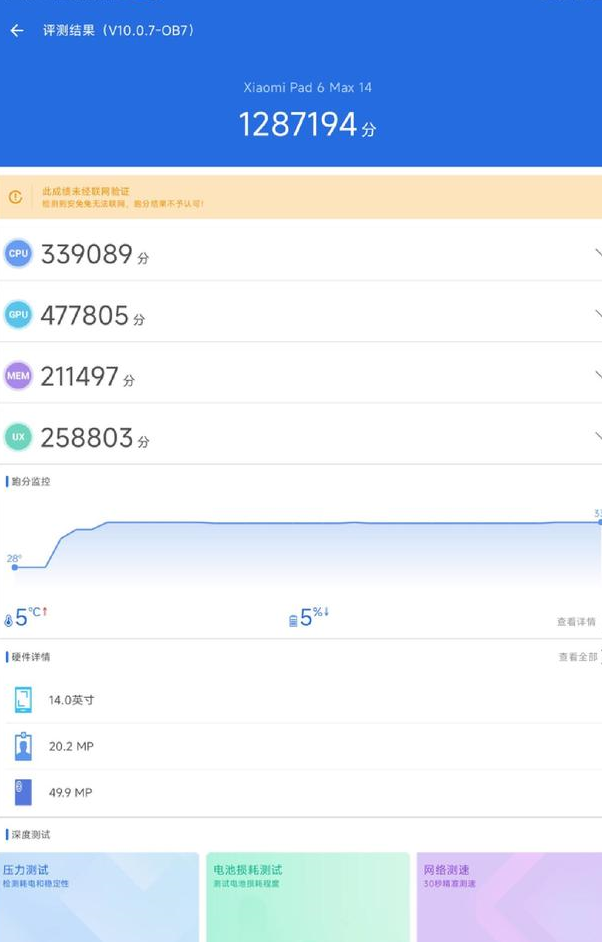Tap the 339089 CPU score number

[87, 254]
